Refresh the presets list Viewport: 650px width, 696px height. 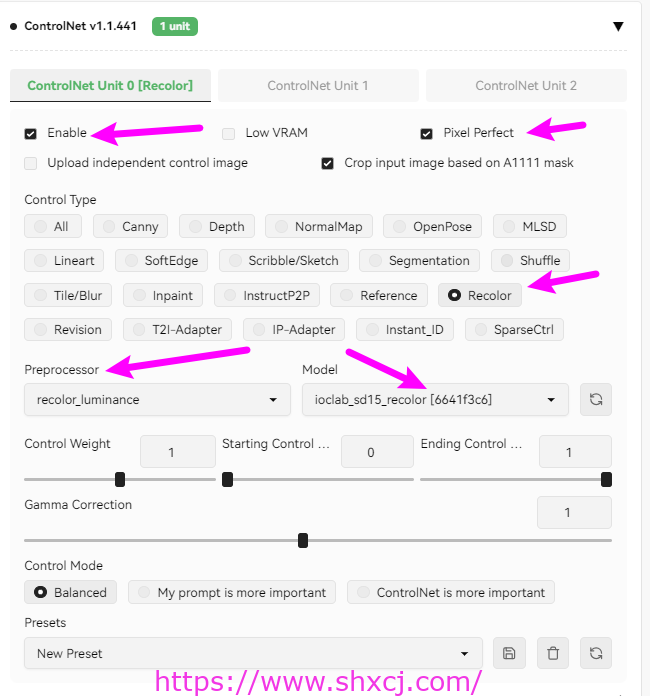596,653
